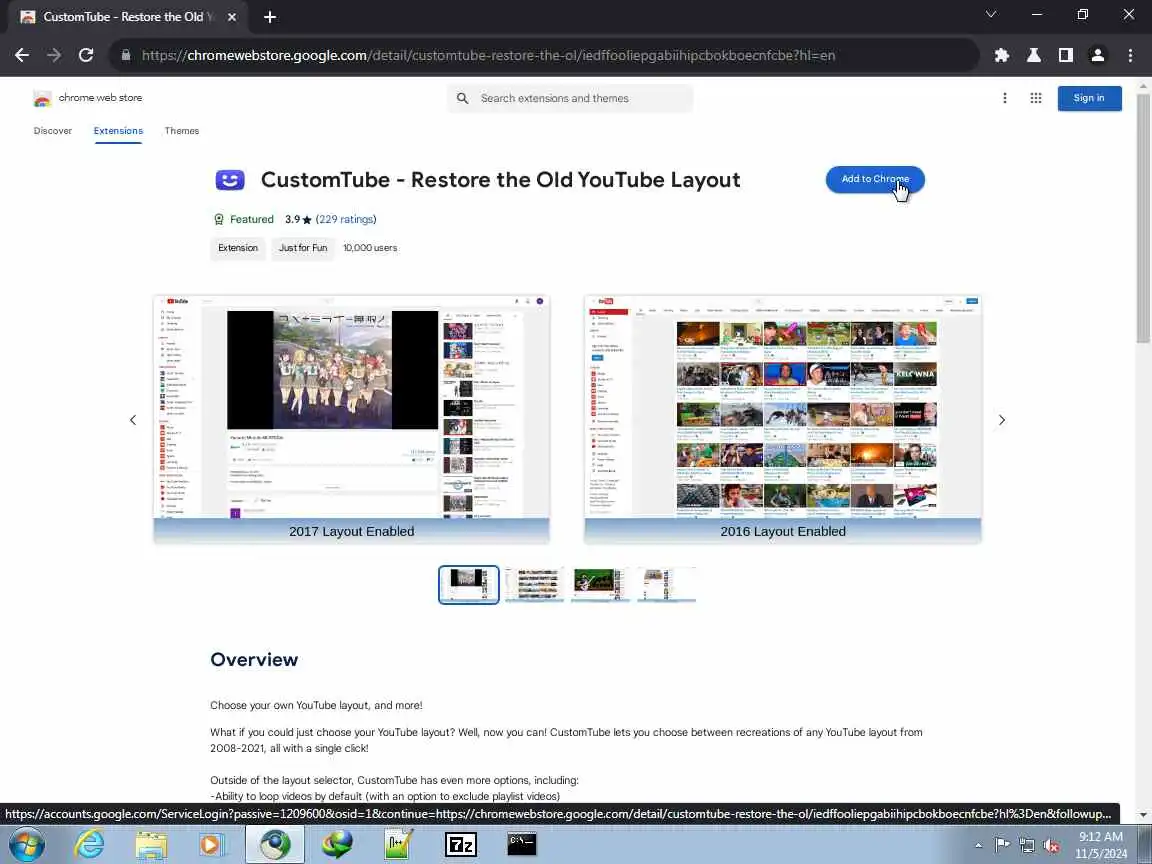Focus the Search extensions and themes field

pyautogui.click(x=570, y=98)
